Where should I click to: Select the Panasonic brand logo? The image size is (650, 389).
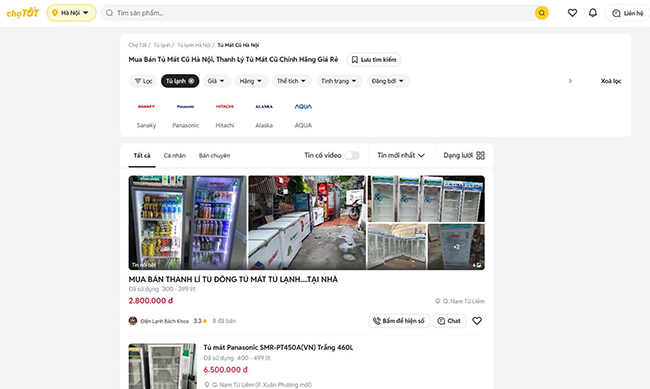[x=185, y=107]
